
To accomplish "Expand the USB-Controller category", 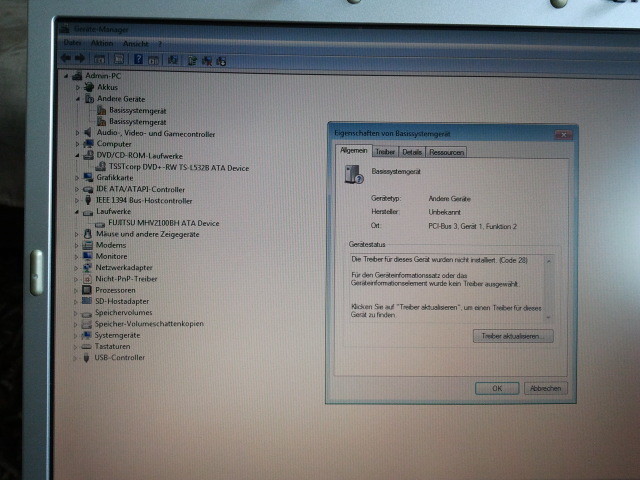I will [75, 358].
